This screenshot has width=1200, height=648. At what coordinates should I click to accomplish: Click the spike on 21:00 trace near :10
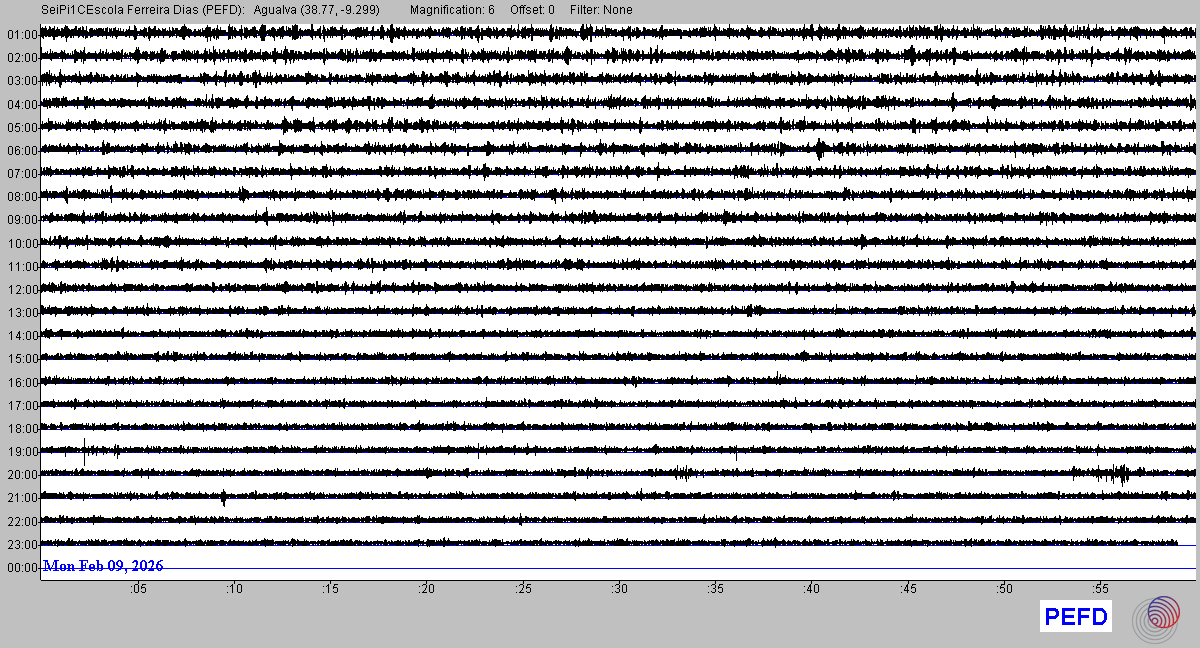coord(223,497)
